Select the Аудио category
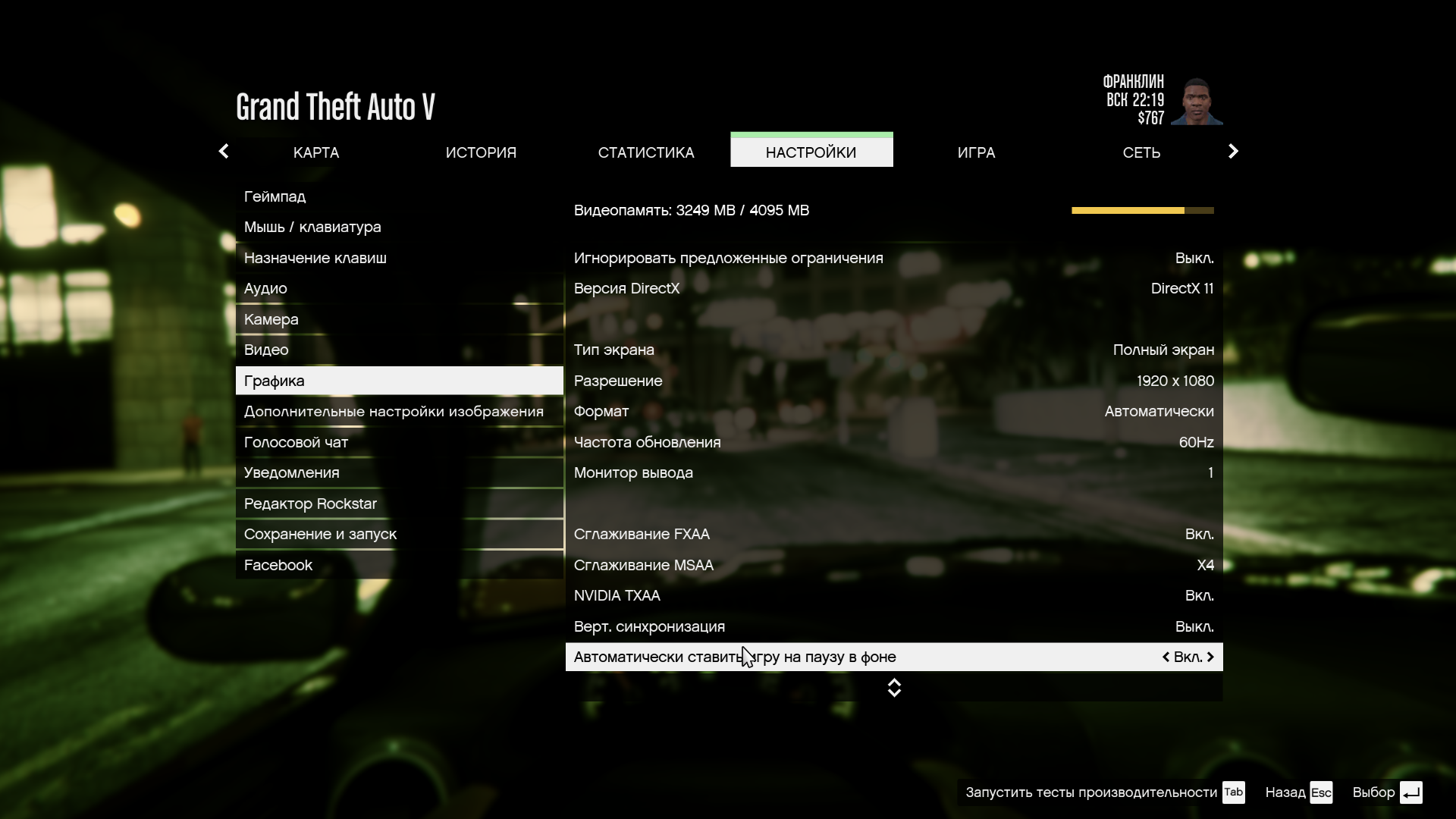 point(400,288)
